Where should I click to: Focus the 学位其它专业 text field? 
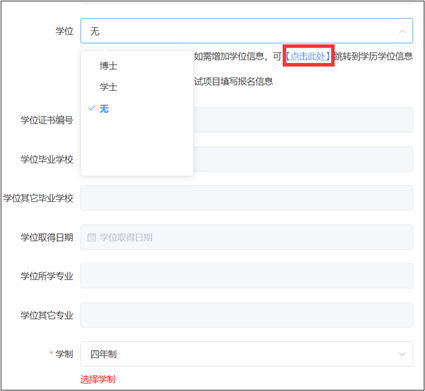[x=247, y=315]
